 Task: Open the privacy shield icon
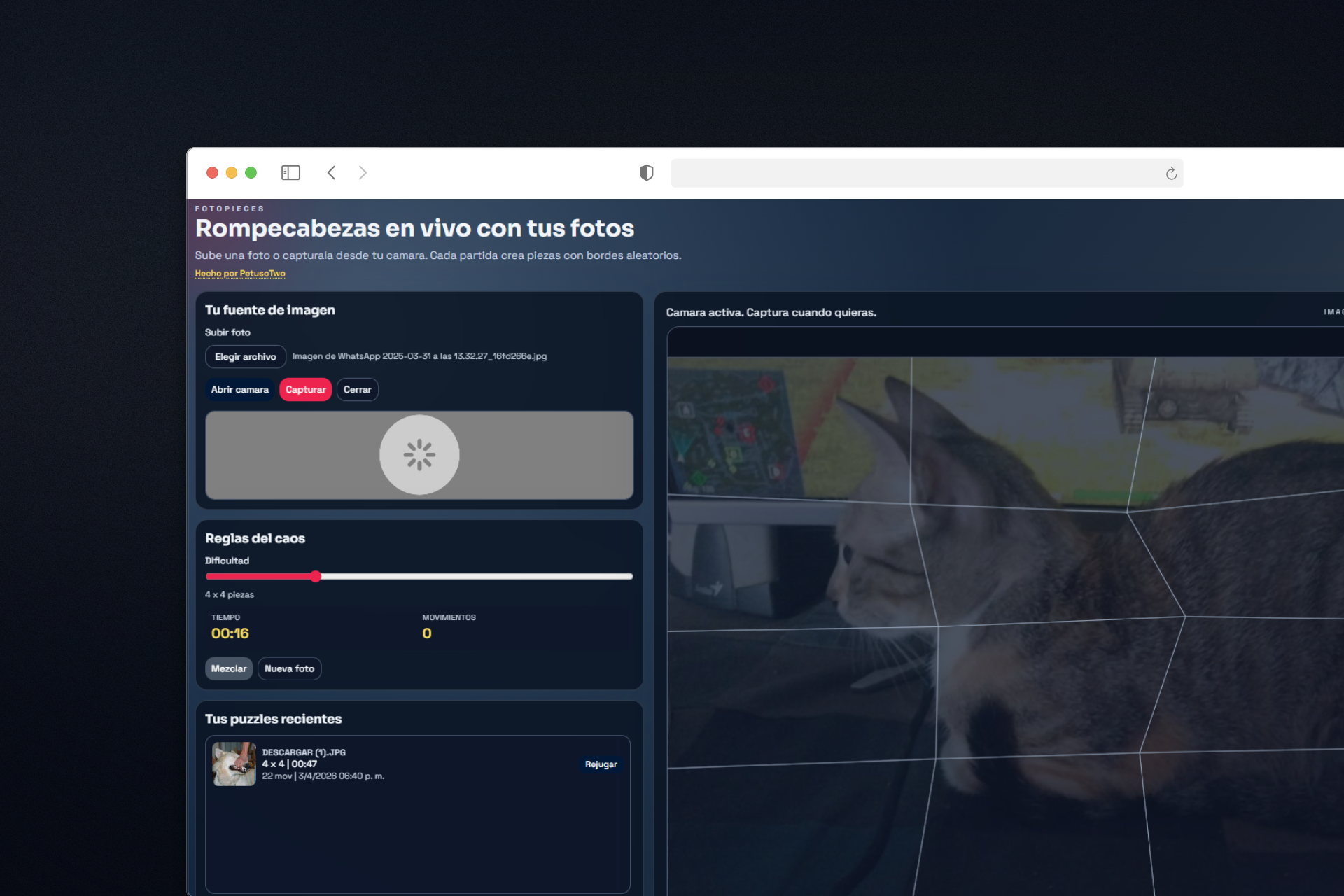pyautogui.click(x=646, y=173)
